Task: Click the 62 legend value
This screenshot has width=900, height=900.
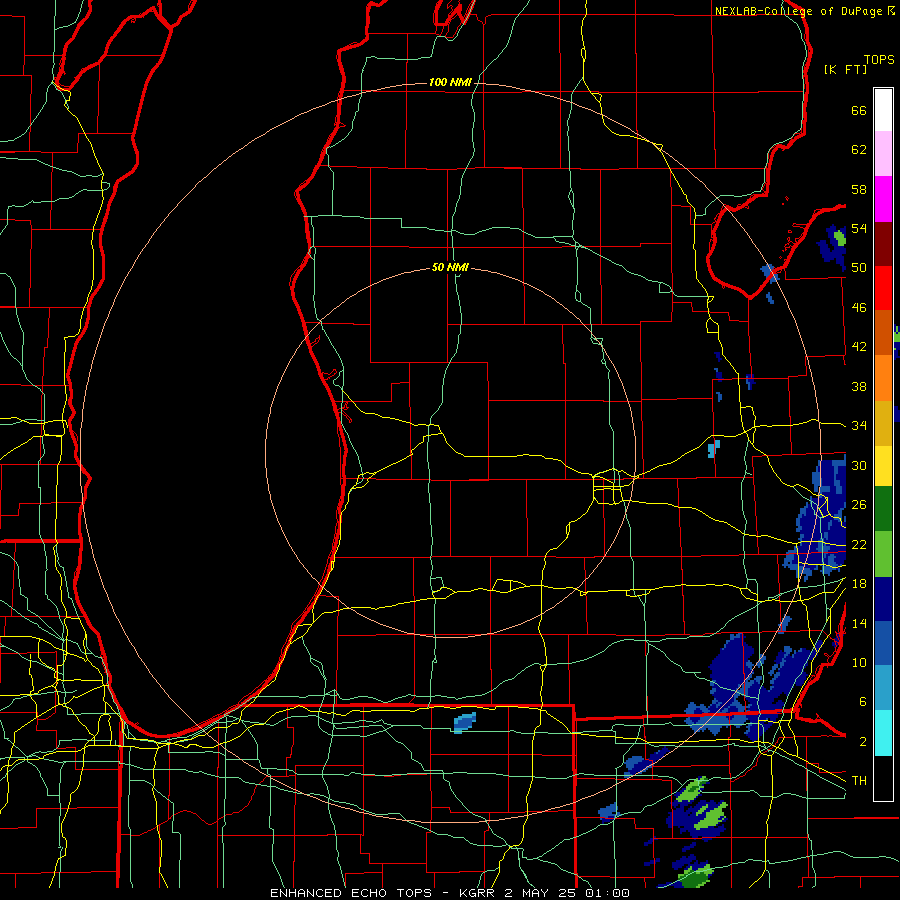Action: (x=859, y=149)
